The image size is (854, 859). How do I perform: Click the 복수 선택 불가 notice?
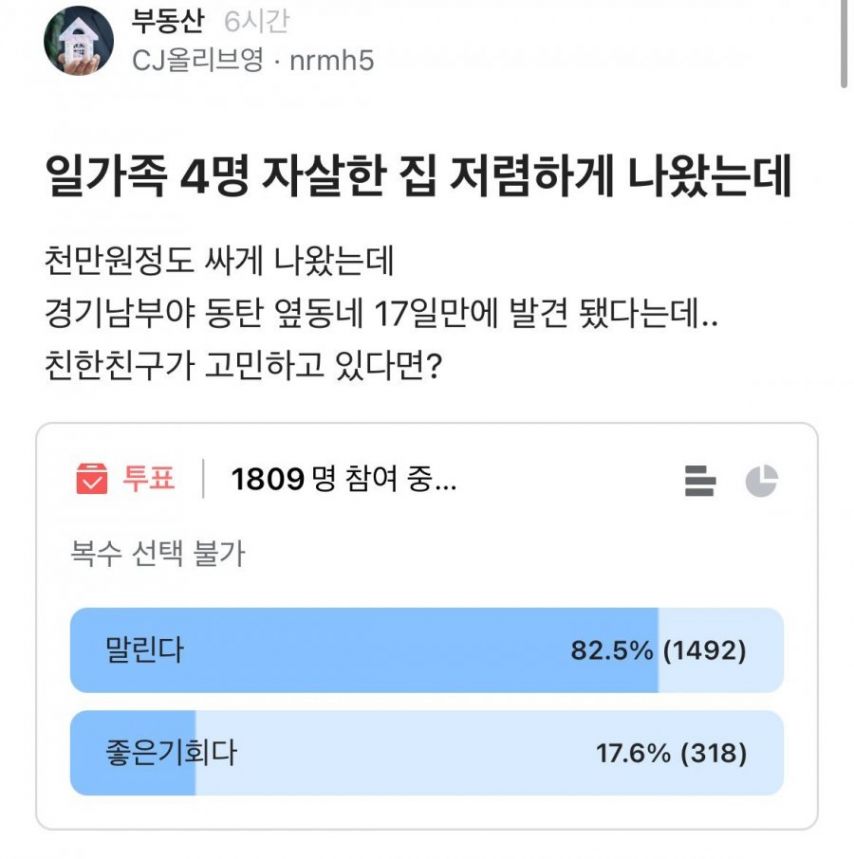tap(157, 553)
